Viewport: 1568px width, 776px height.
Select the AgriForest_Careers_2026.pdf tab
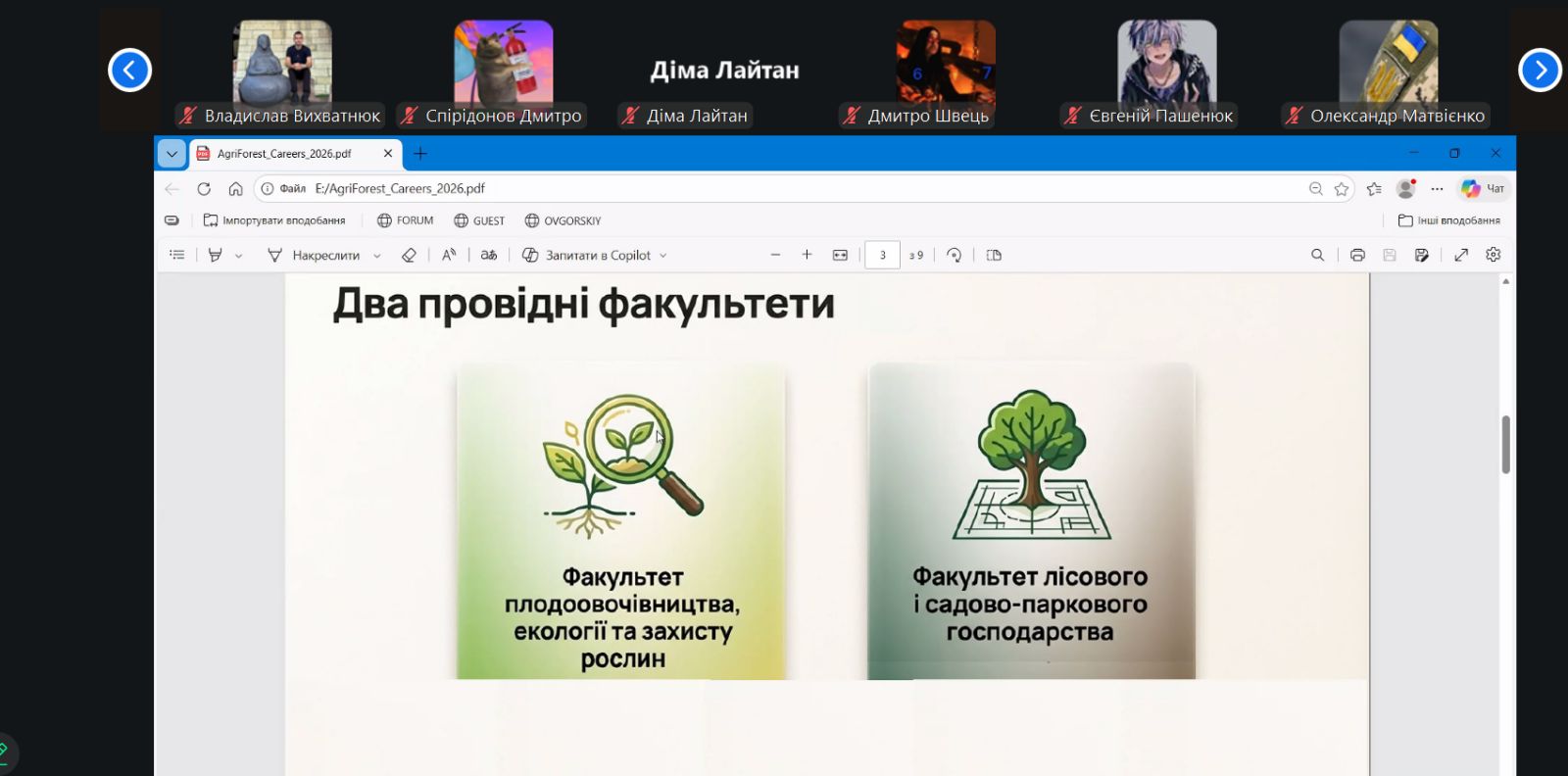pyautogui.click(x=284, y=154)
